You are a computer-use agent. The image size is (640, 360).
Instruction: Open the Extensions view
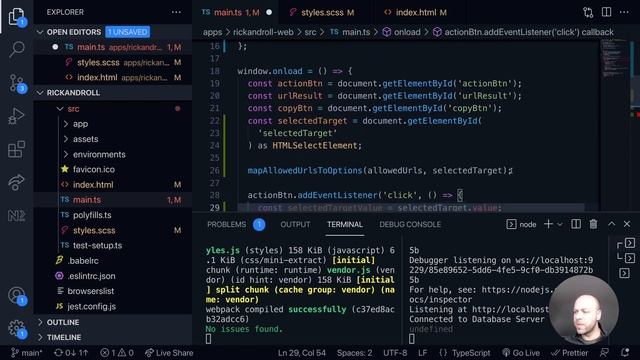click(16, 149)
